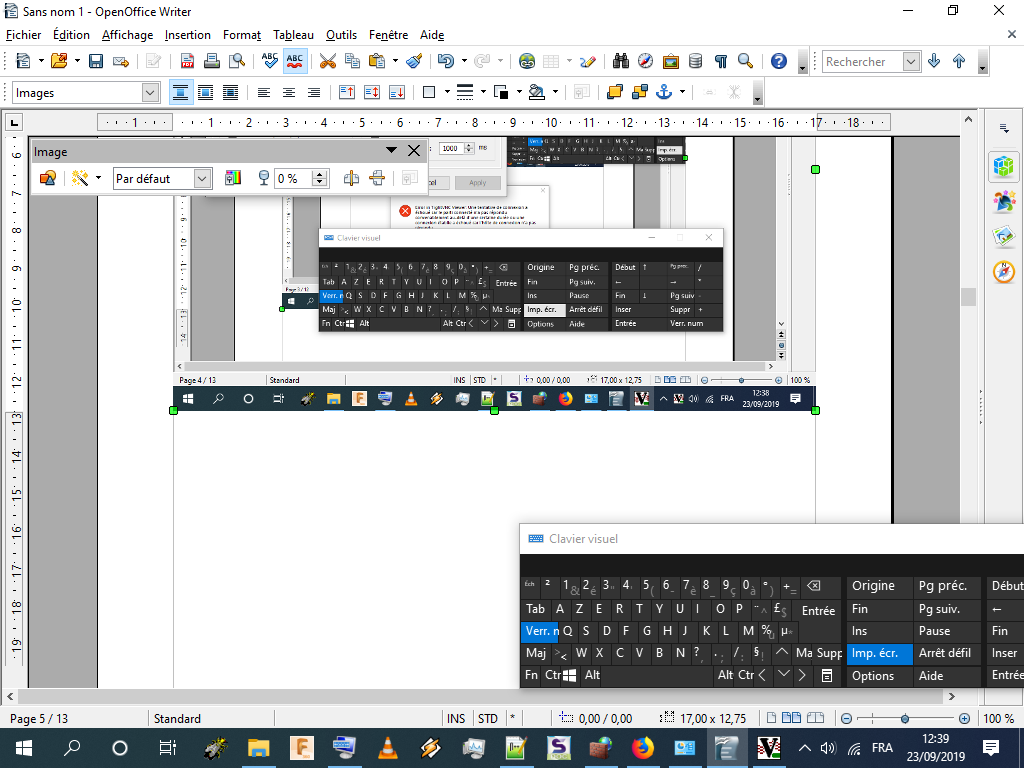This screenshot has width=1024, height=768.
Task: Open the Gallery icon in toolbar
Action: coord(670,61)
